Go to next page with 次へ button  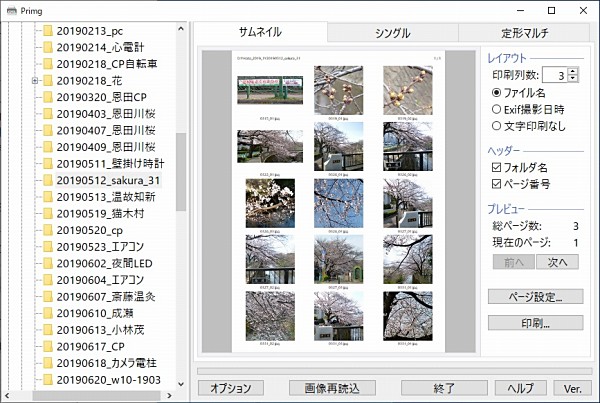point(557,262)
